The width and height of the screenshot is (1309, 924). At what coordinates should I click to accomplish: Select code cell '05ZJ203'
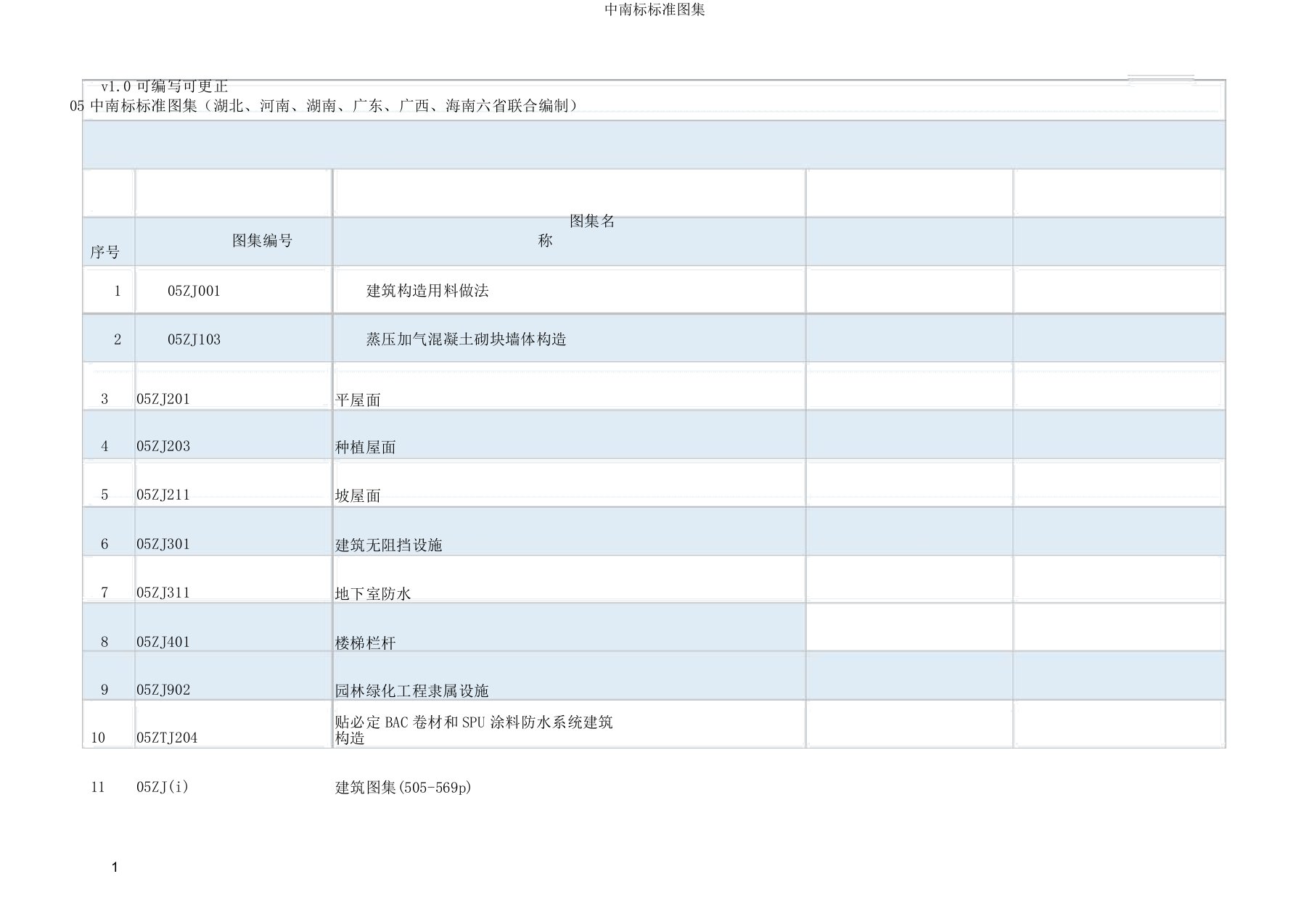pos(163,446)
